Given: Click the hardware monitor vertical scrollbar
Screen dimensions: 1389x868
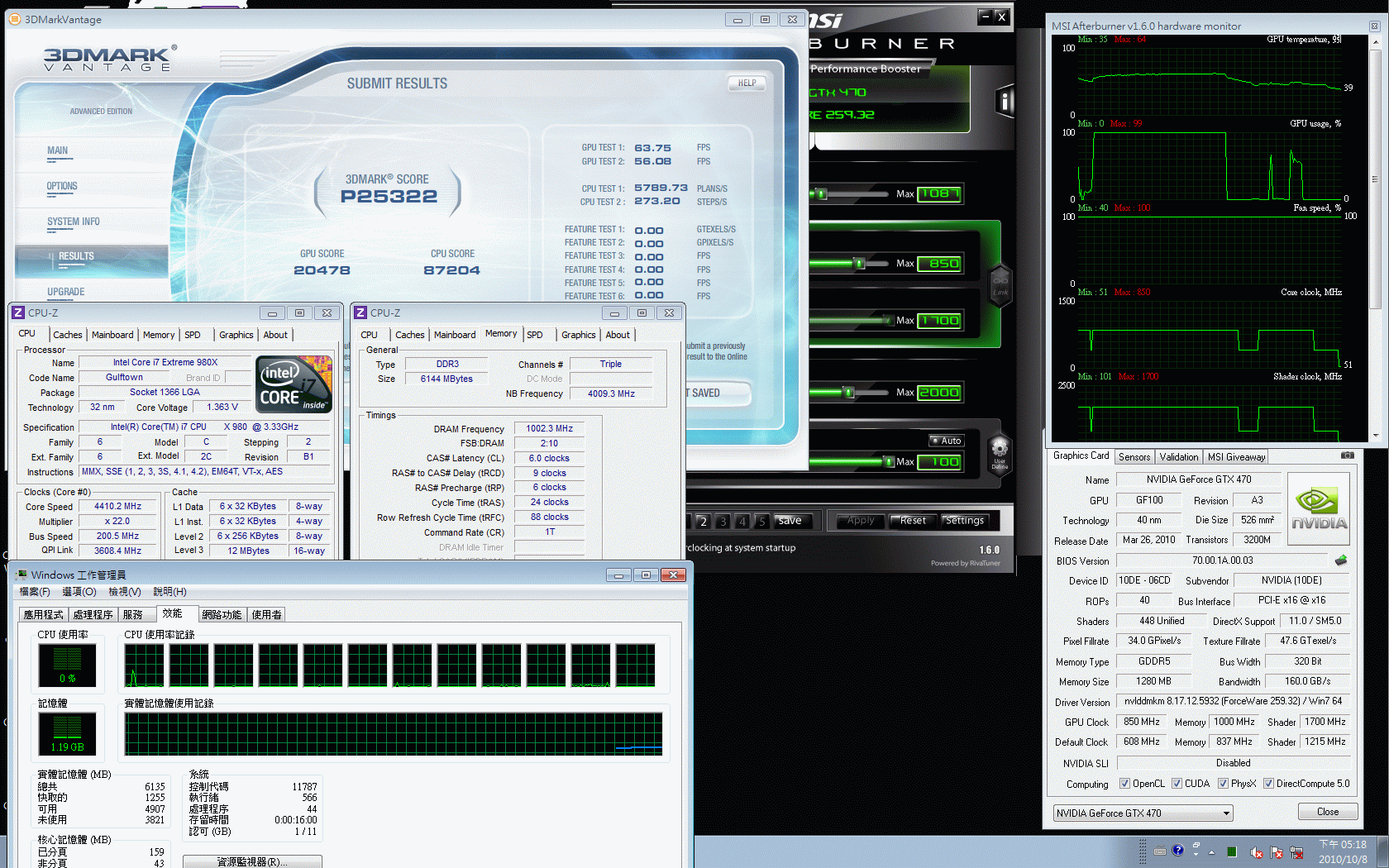Looking at the screenshot, I should [1376, 240].
